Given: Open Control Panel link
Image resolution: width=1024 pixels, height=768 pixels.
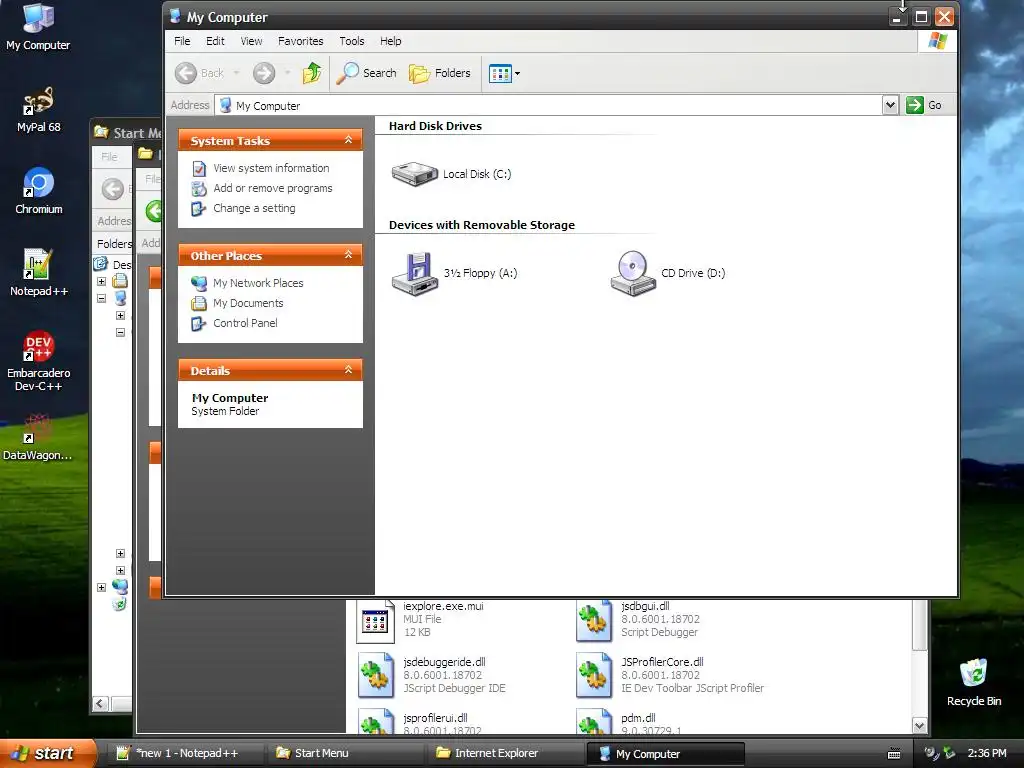Looking at the screenshot, I should pos(245,323).
